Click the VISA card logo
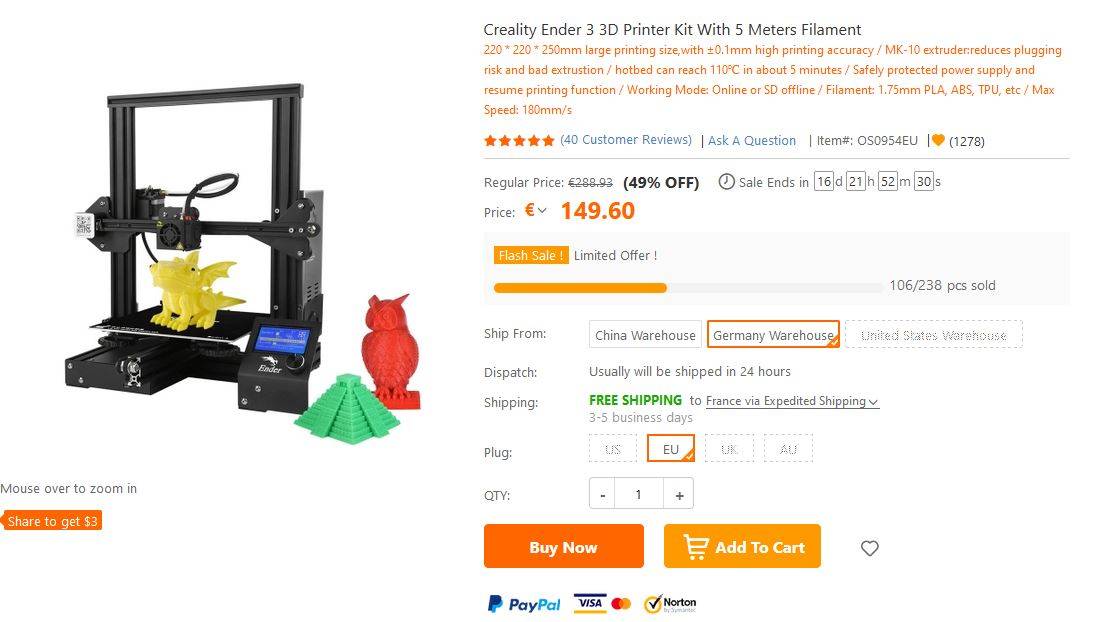Viewport: 1111px width, 622px height. click(x=590, y=603)
